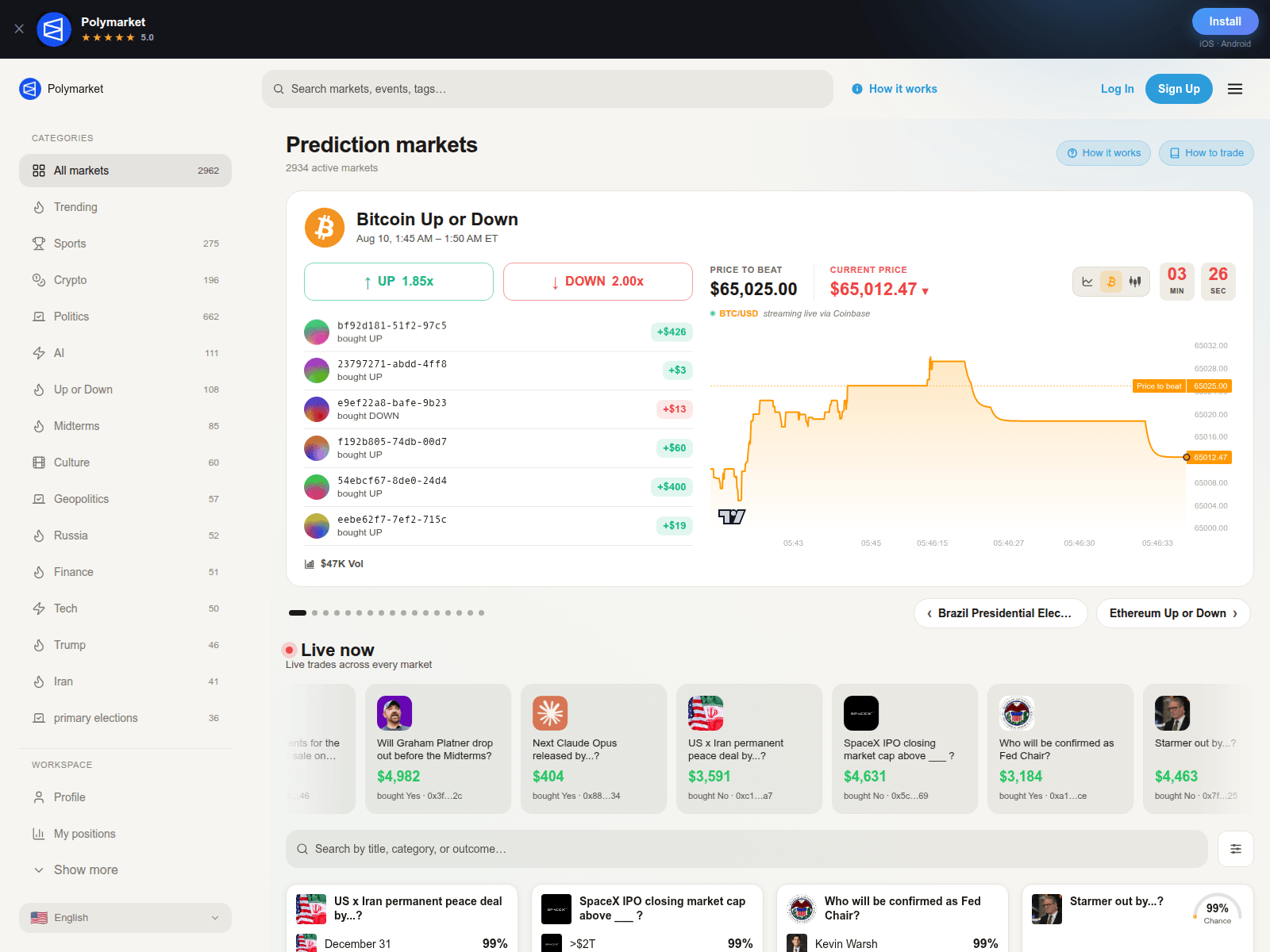Click the Up or Down flame icon
This screenshot has width=1270, height=952.
tap(39, 390)
